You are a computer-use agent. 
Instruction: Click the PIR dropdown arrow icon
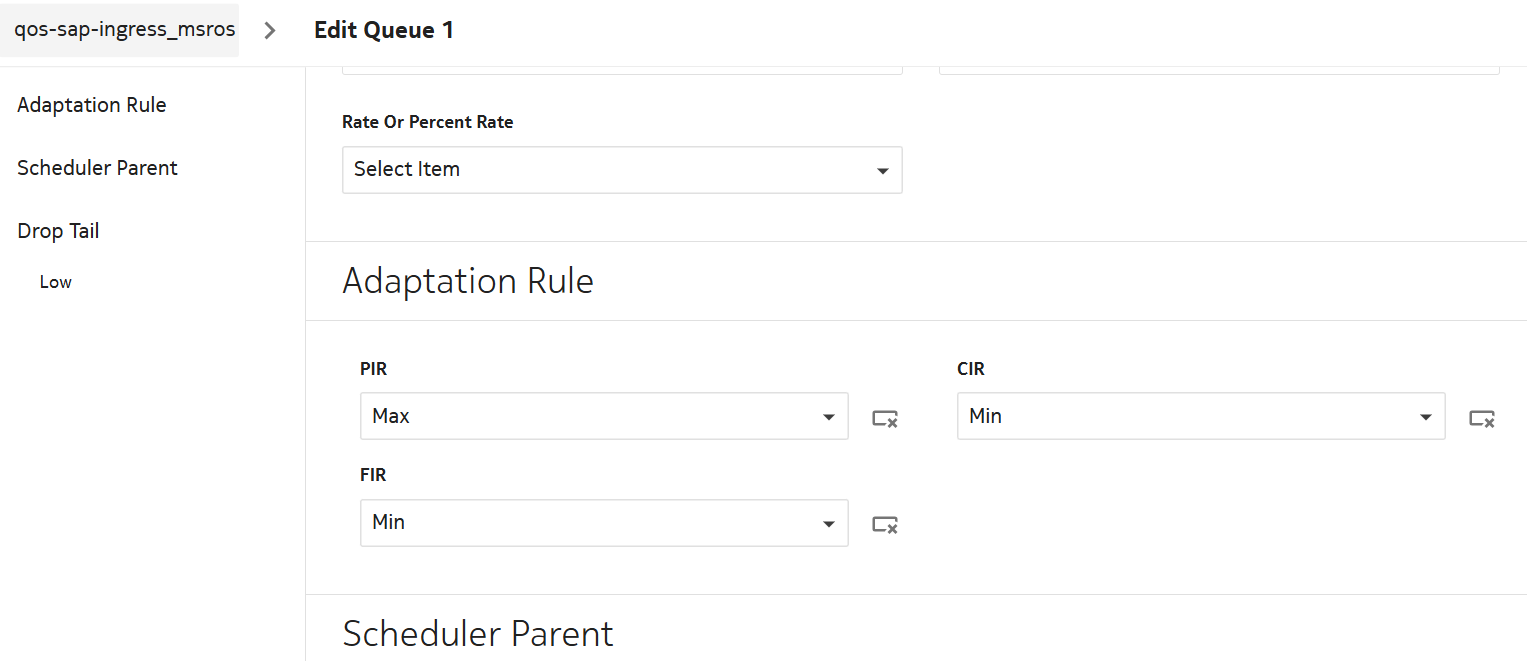[828, 417]
